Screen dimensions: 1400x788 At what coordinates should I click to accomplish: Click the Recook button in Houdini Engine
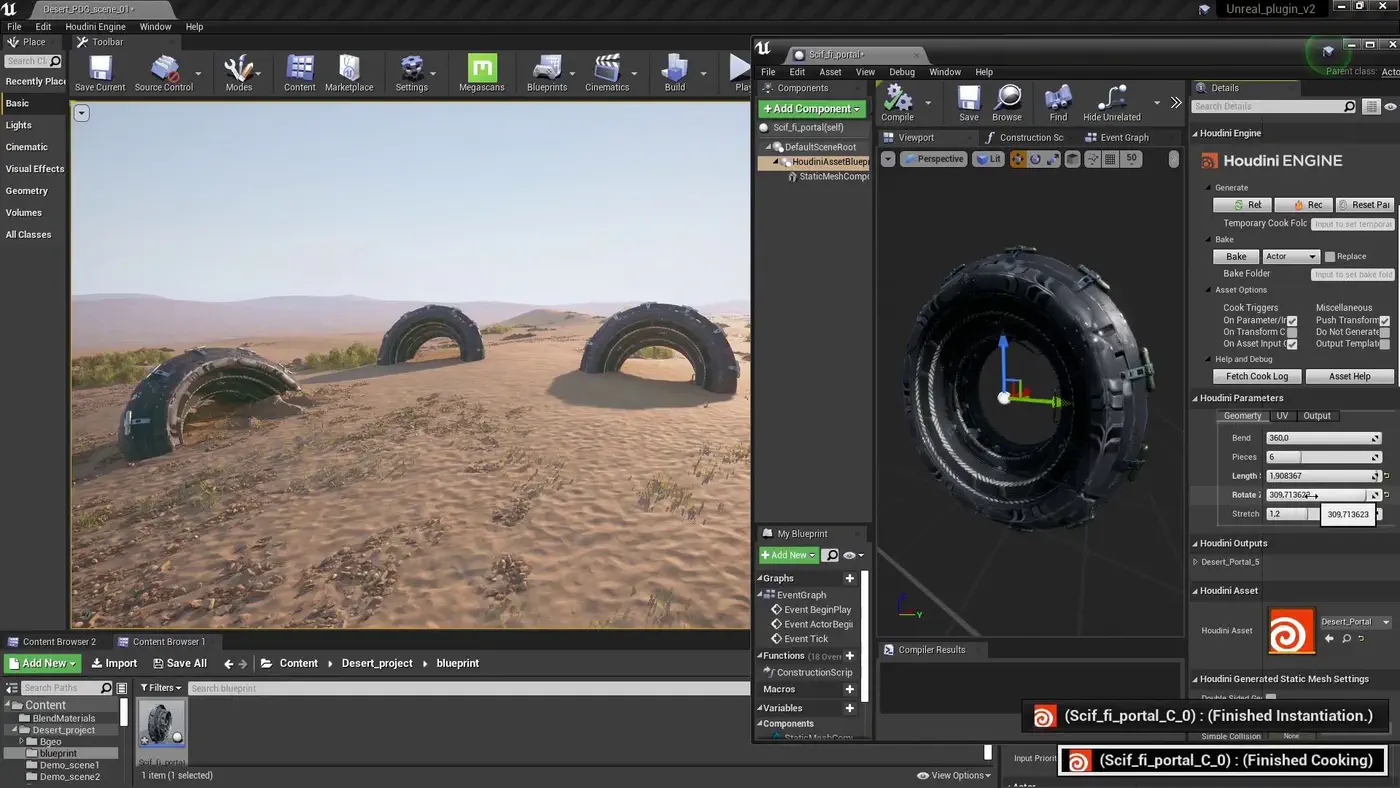pos(1304,205)
